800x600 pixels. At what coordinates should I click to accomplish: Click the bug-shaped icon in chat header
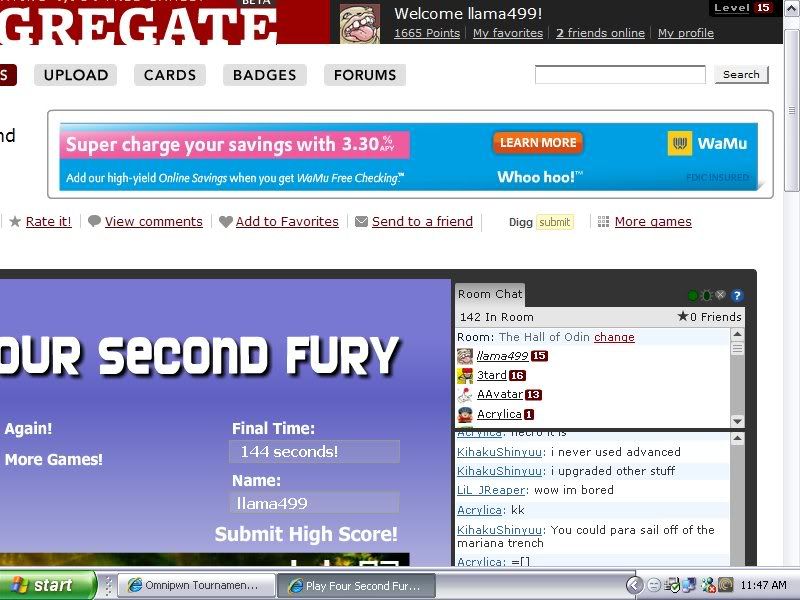(706, 296)
